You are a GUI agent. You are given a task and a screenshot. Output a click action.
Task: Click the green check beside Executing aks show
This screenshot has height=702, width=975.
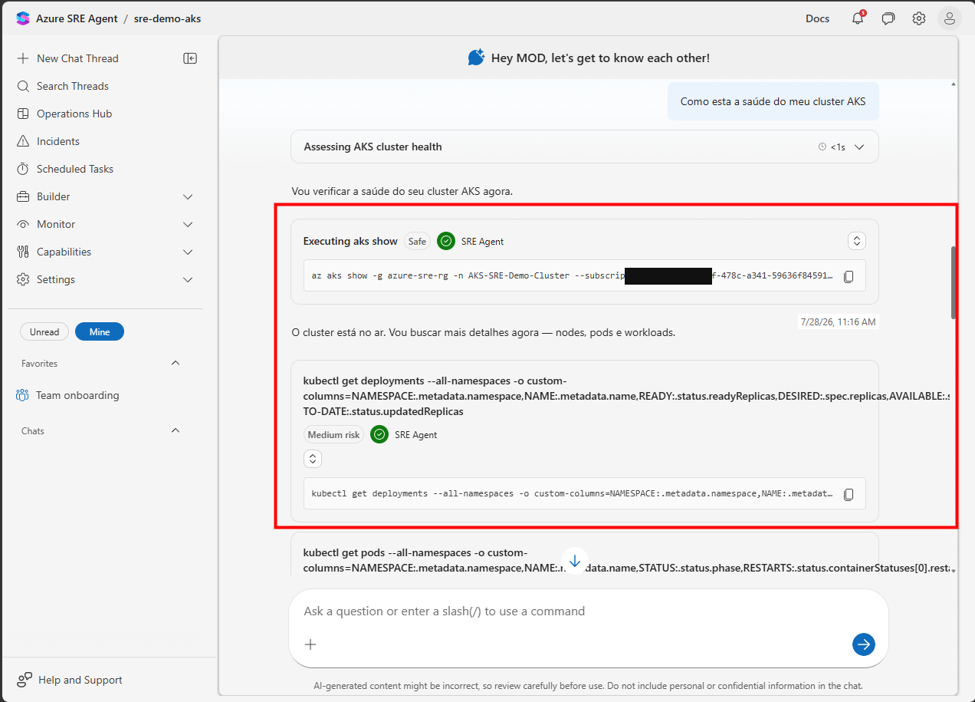click(446, 241)
